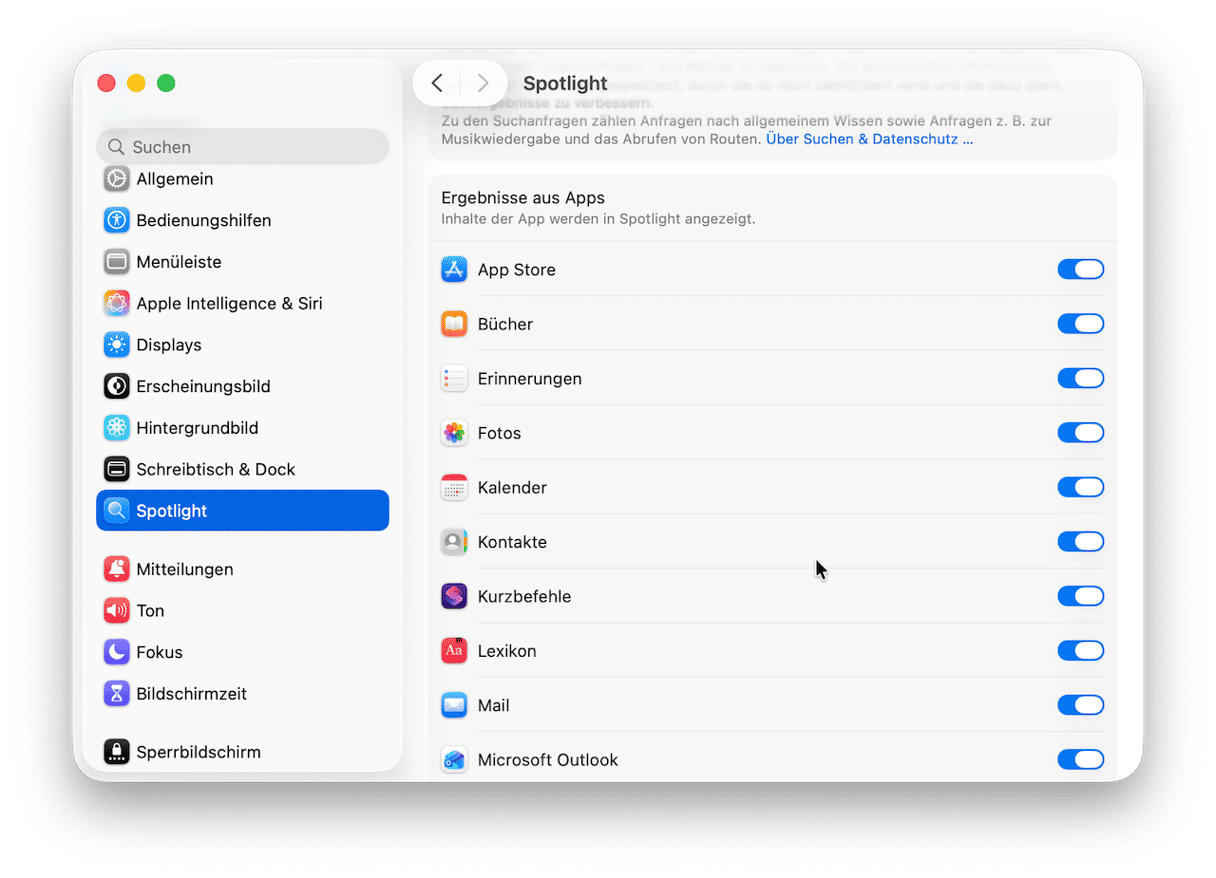
Task: Open the Allgemein settings icon
Action: 116,178
